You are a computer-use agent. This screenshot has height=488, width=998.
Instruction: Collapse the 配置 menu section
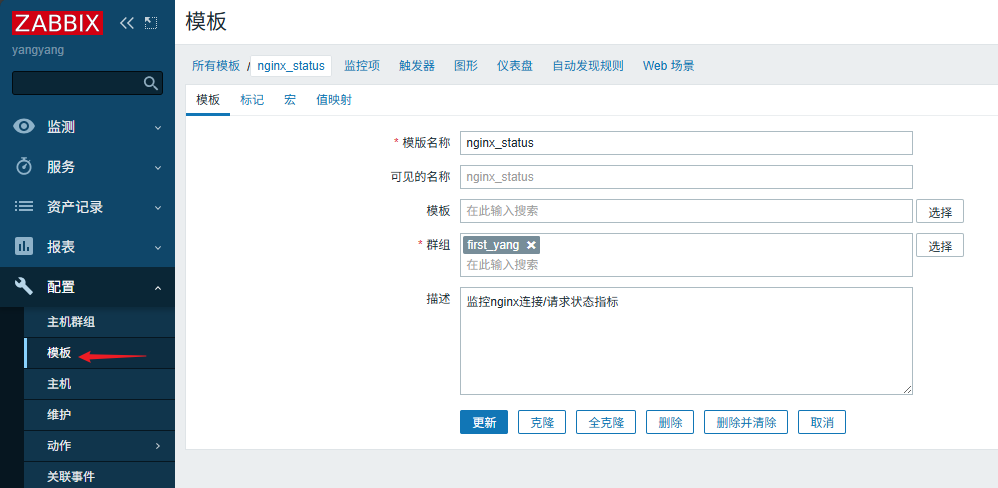click(157, 288)
